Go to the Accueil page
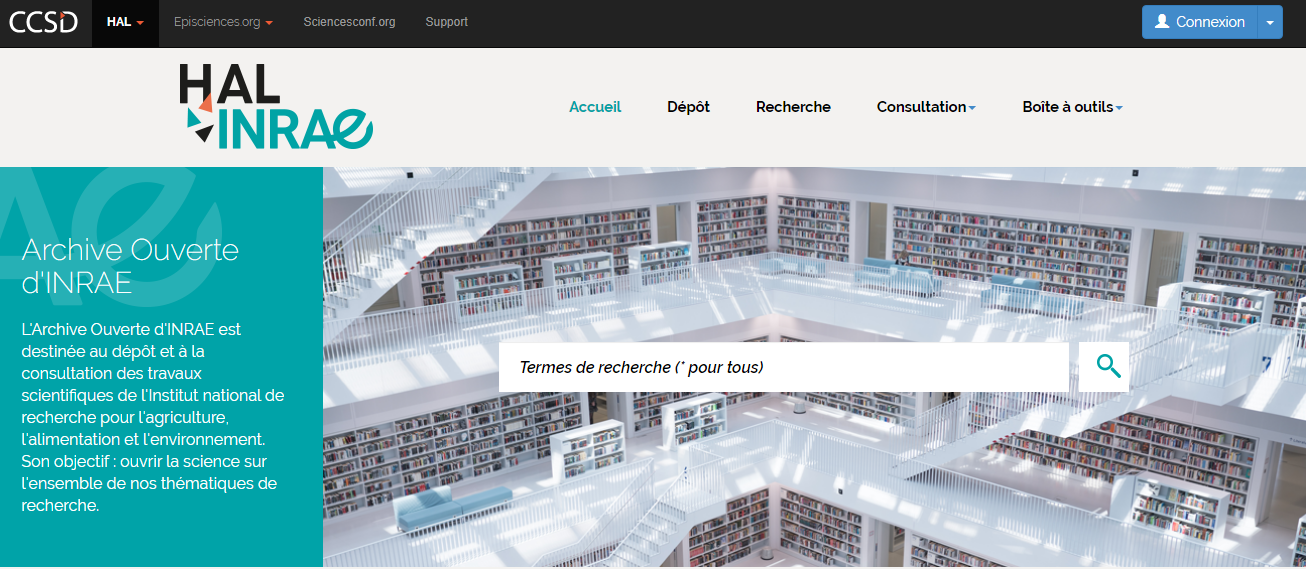 [595, 107]
